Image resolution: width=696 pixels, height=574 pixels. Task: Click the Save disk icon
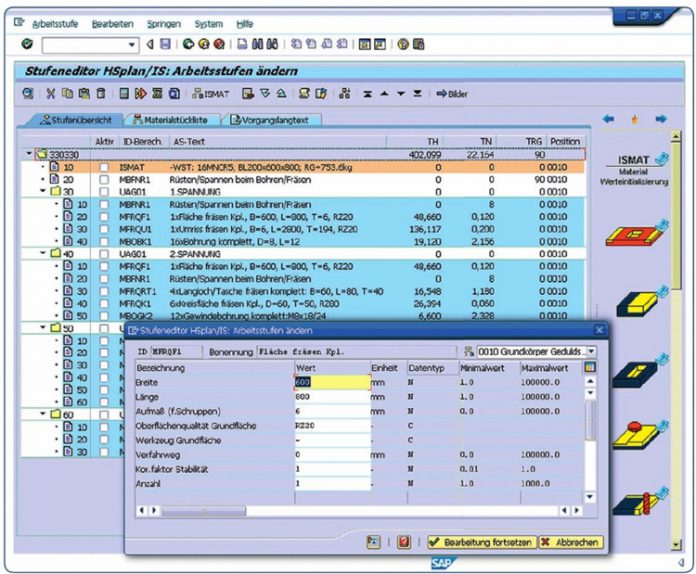(165, 44)
